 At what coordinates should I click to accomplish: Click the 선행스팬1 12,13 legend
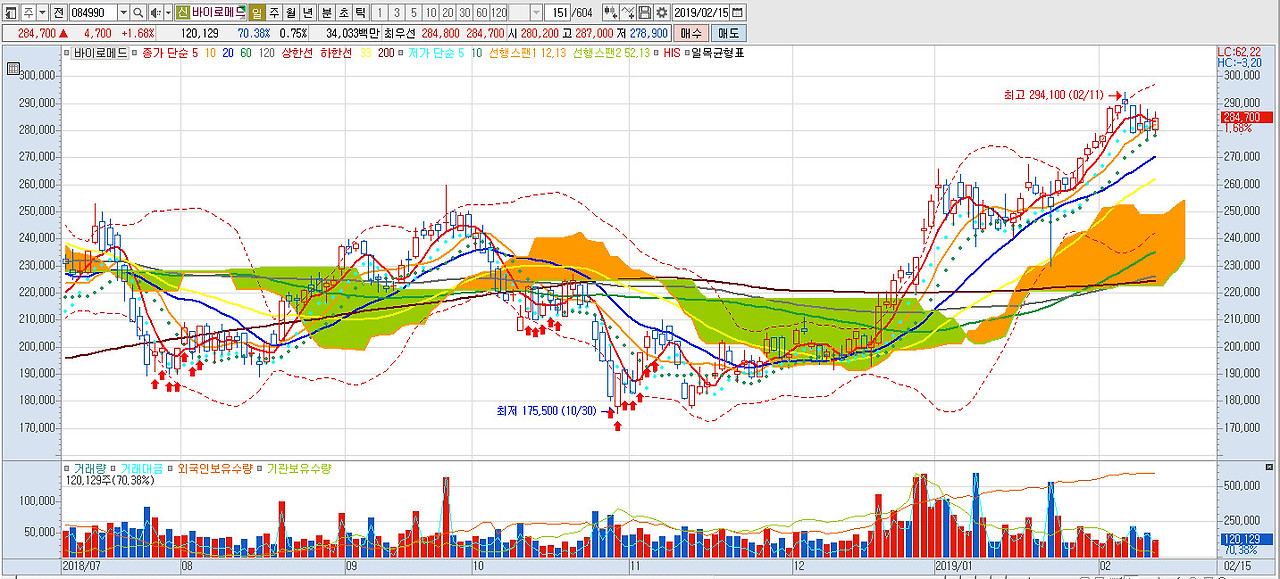[x=528, y=53]
